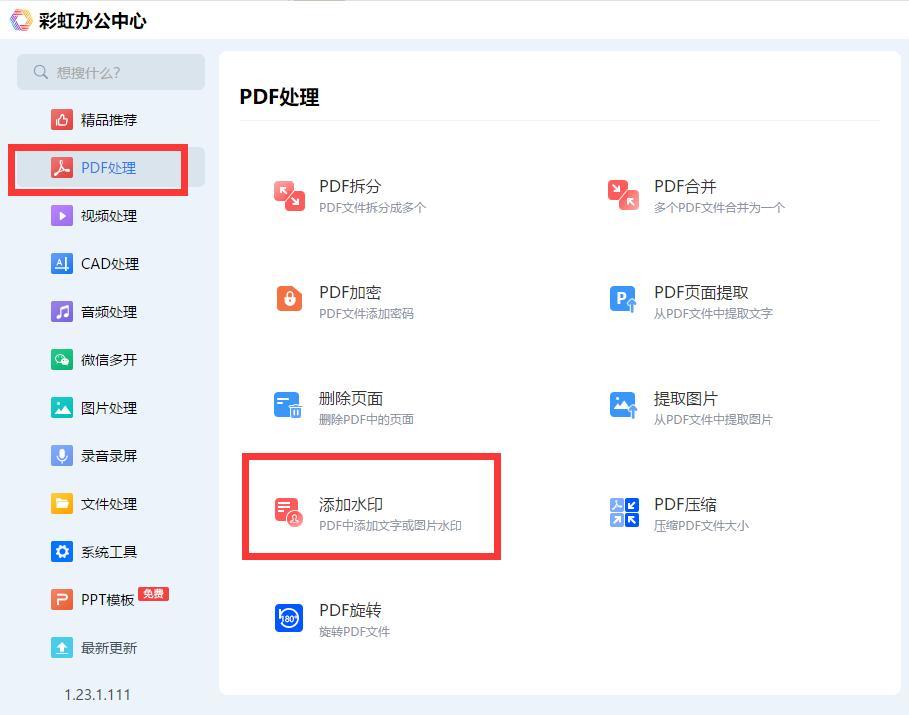Click the 提取图片 image icon
This screenshot has height=715, width=909.
(x=623, y=405)
